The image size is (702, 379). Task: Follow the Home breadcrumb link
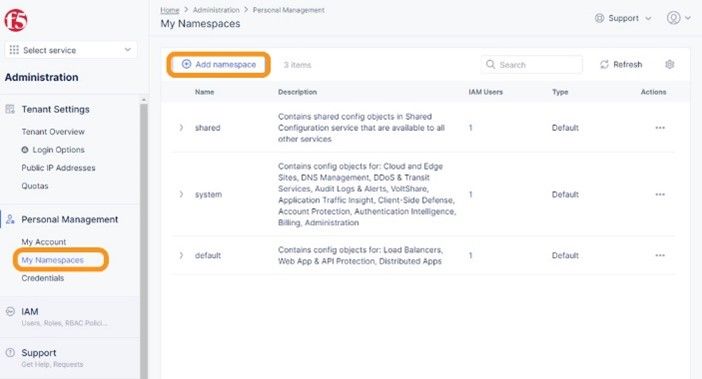click(x=170, y=10)
